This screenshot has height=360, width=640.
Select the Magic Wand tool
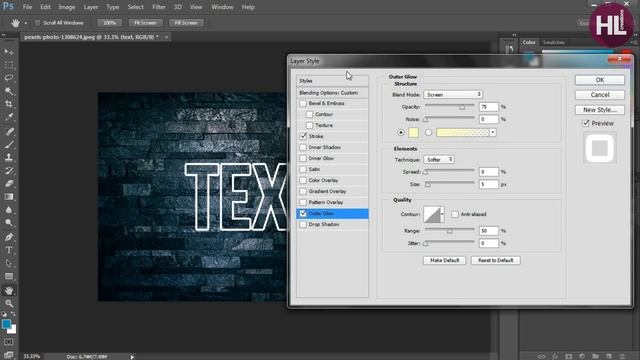9,91
